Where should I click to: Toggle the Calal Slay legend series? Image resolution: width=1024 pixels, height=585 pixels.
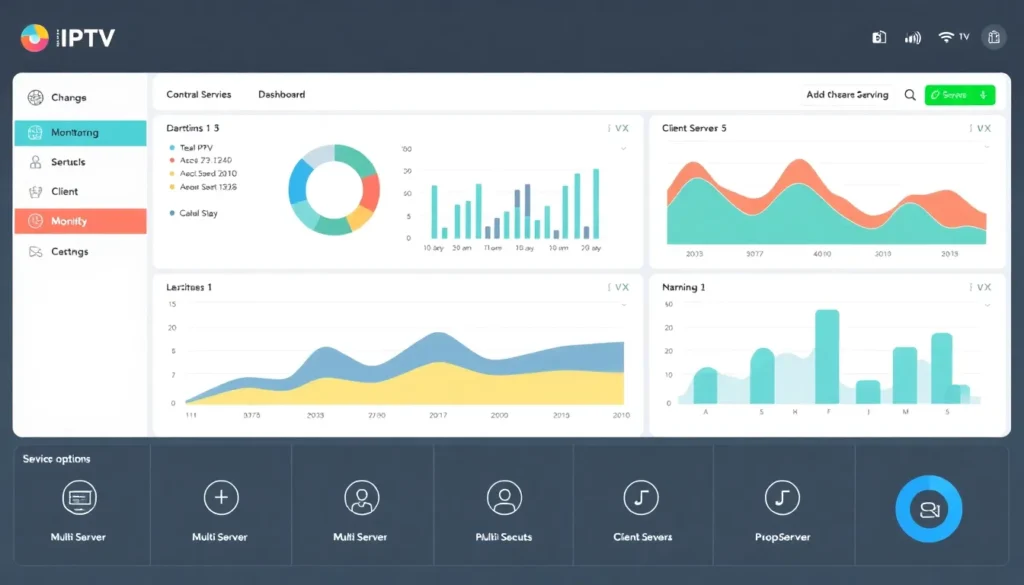point(194,213)
